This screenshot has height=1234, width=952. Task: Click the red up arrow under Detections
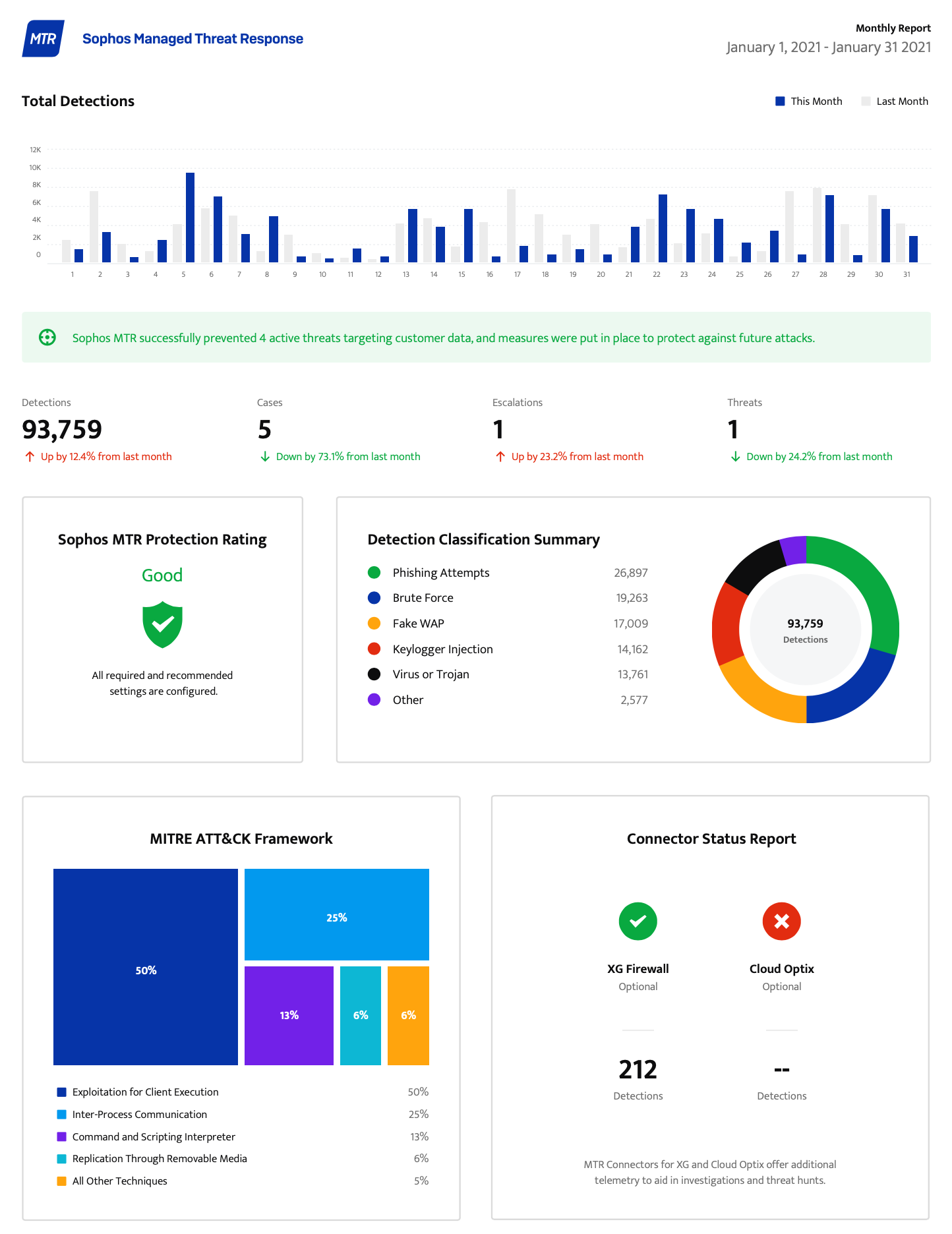pyautogui.click(x=30, y=456)
